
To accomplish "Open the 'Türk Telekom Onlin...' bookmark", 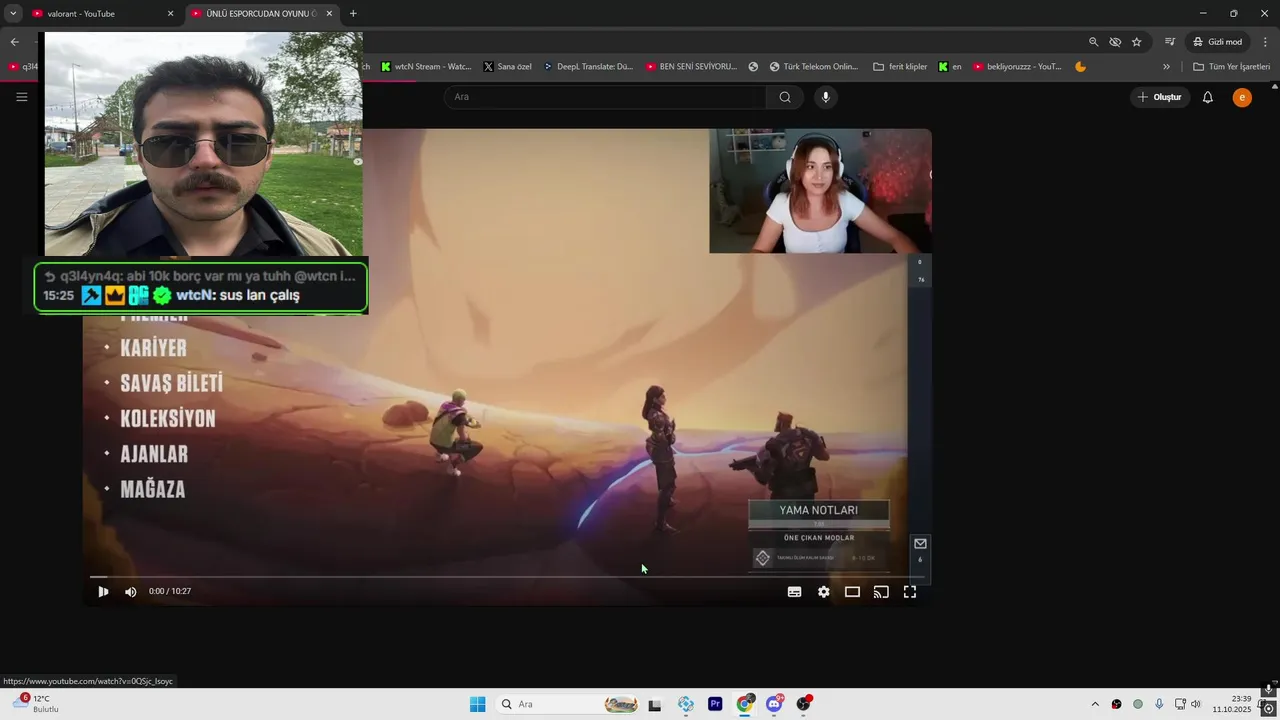I will [813, 67].
